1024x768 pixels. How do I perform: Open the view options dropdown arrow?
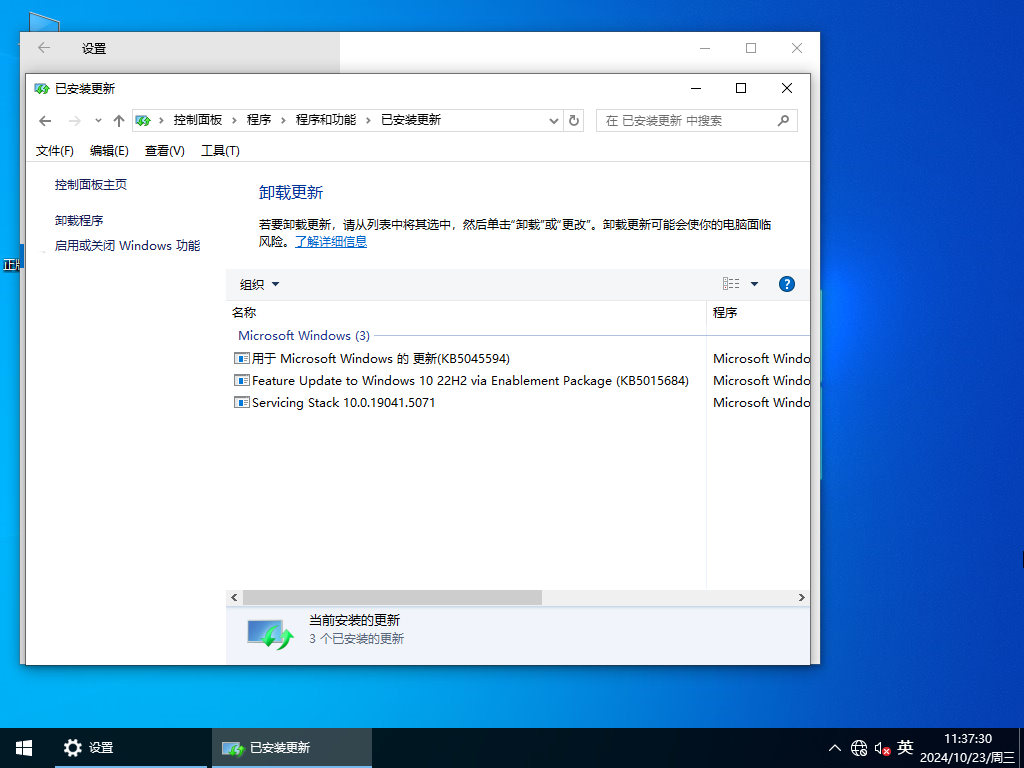point(755,283)
